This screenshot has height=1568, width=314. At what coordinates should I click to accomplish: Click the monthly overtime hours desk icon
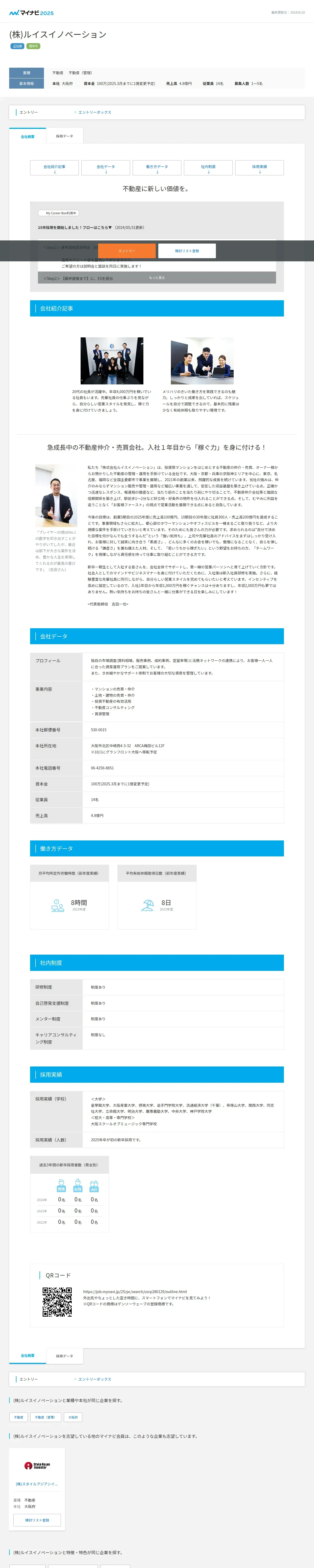[x=57, y=905]
